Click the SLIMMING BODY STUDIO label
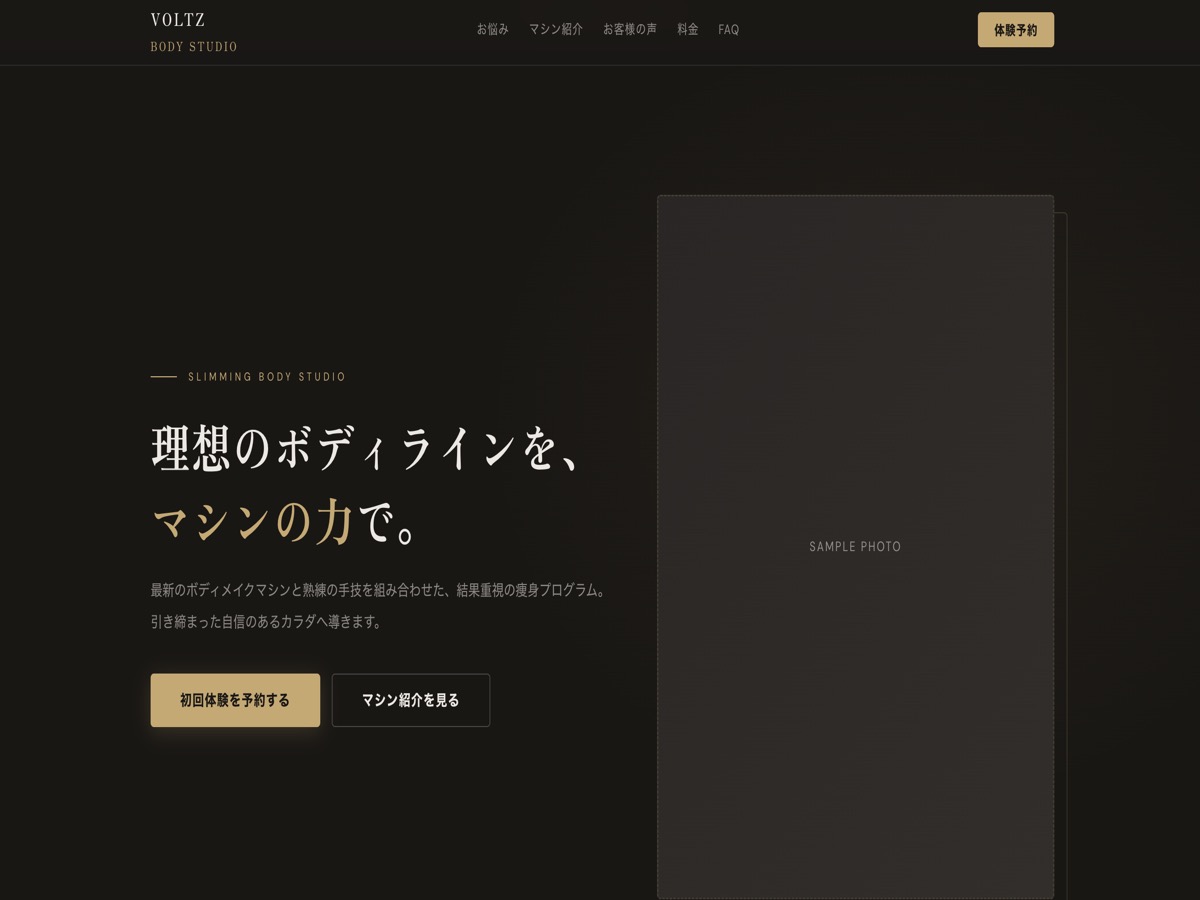This screenshot has width=1200, height=900. coord(267,377)
